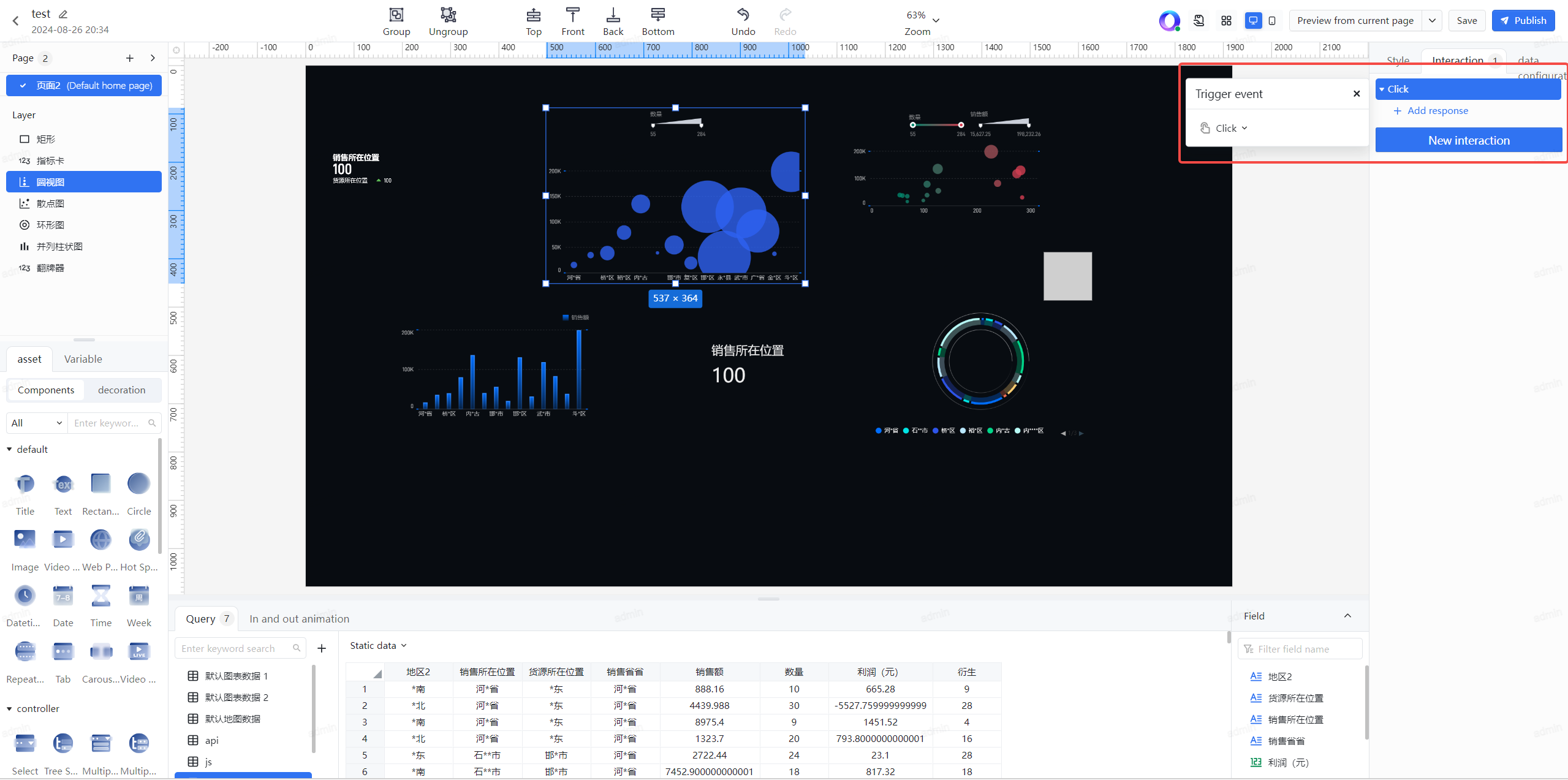Select the 并列柱状图 layer
The image size is (1568, 780).
coord(84,246)
